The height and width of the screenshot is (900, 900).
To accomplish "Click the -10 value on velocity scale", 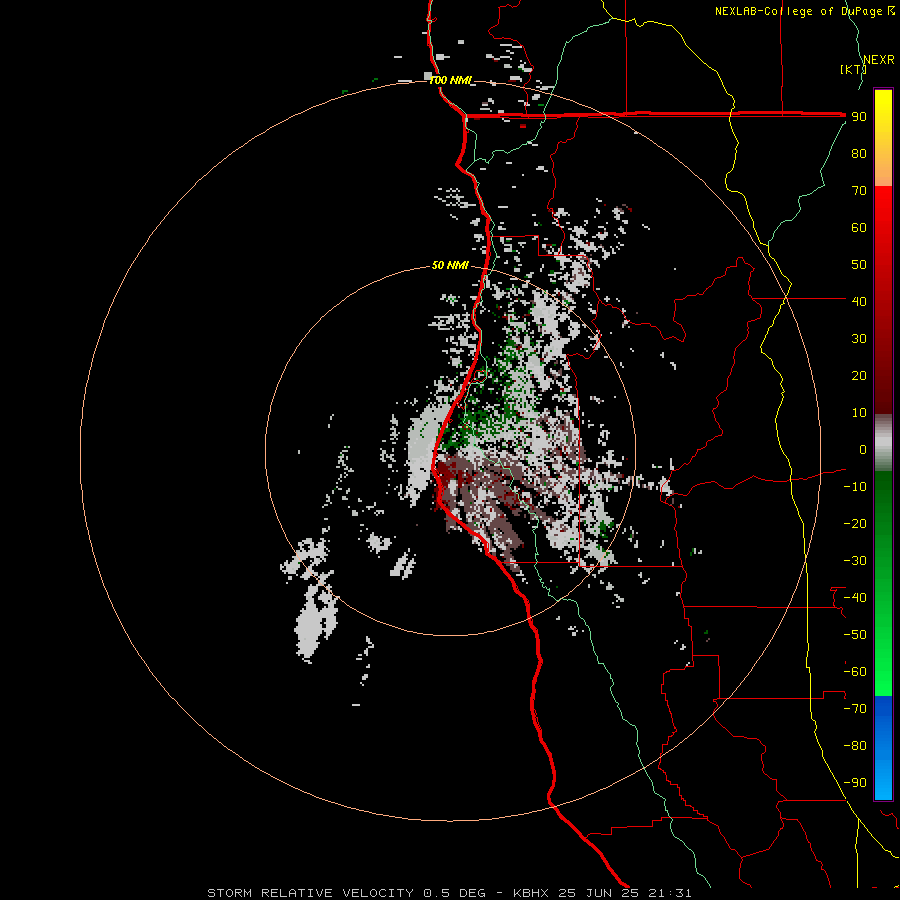I will pyautogui.click(x=855, y=487).
